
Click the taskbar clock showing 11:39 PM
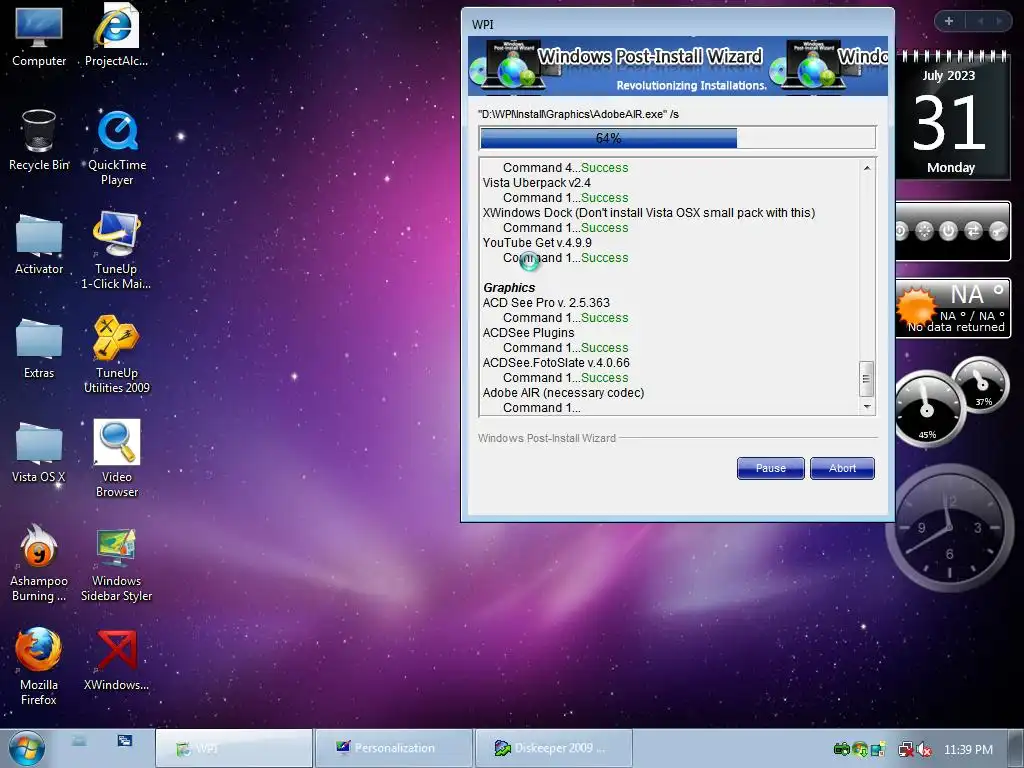[x=968, y=750]
